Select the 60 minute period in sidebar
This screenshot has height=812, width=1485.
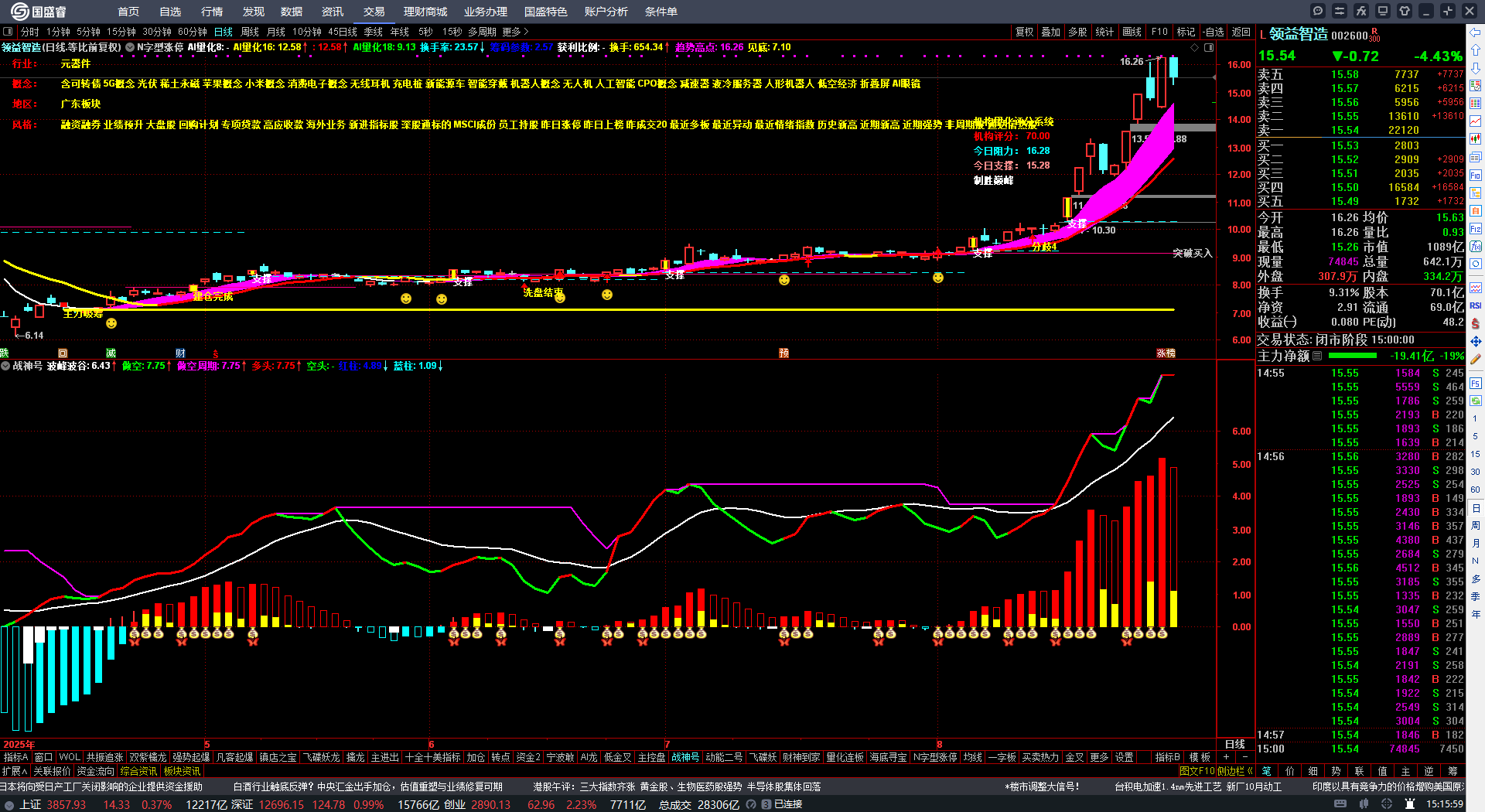click(x=1476, y=490)
